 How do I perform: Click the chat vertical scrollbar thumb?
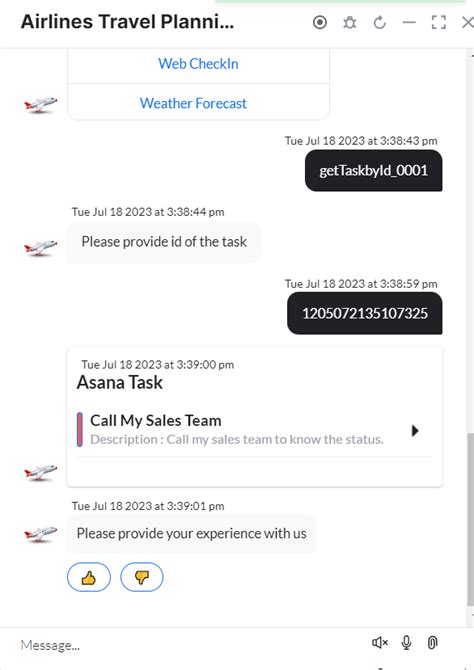(470, 519)
